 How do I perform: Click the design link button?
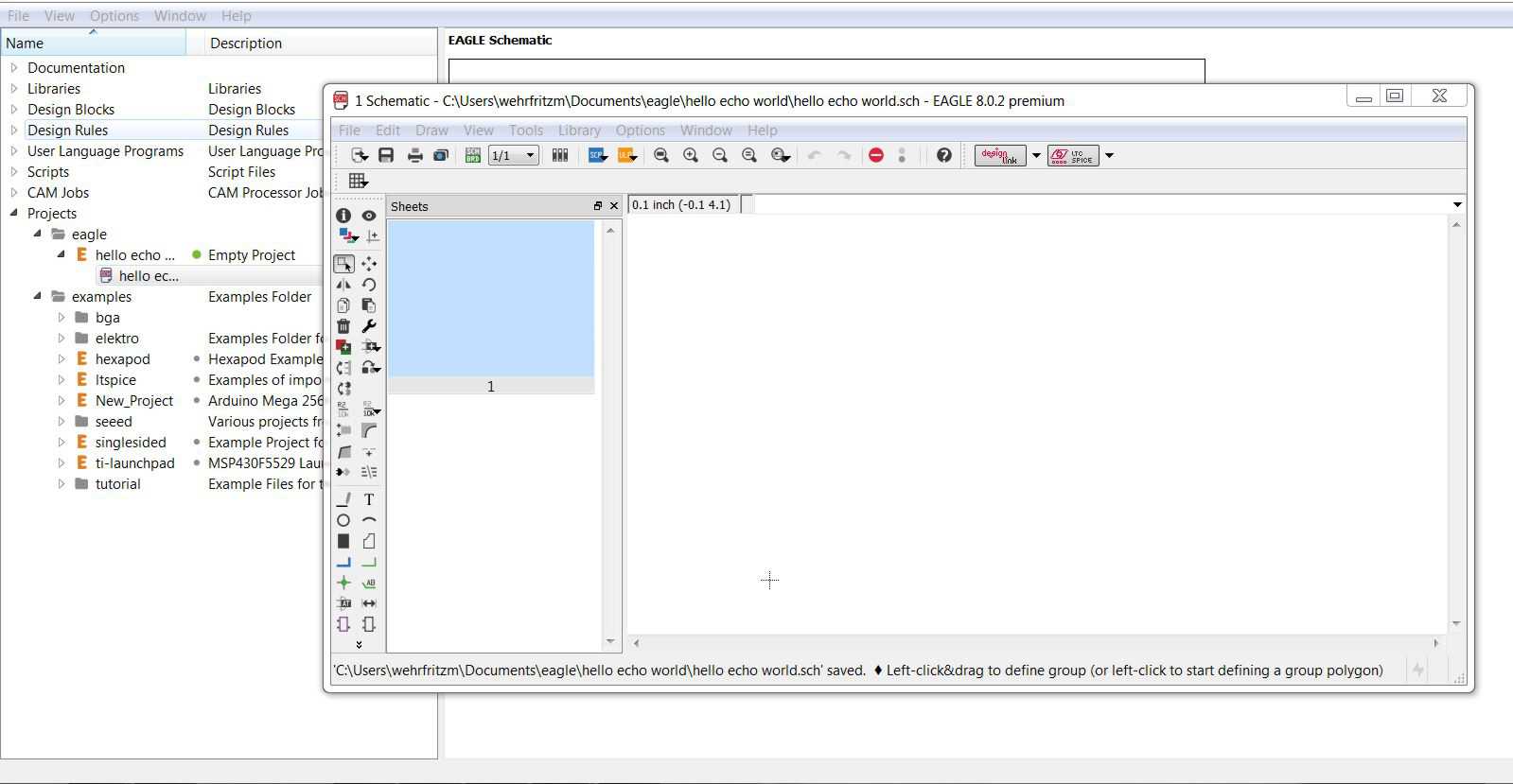point(1000,156)
